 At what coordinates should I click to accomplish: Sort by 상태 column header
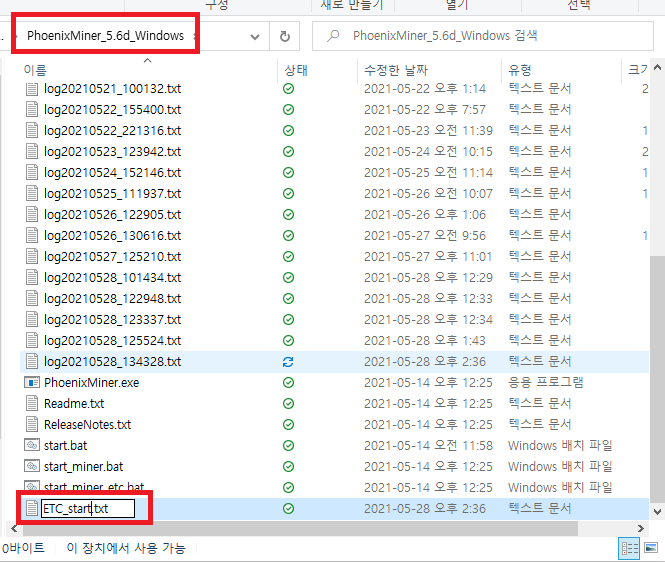pyautogui.click(x=296, y=70)
